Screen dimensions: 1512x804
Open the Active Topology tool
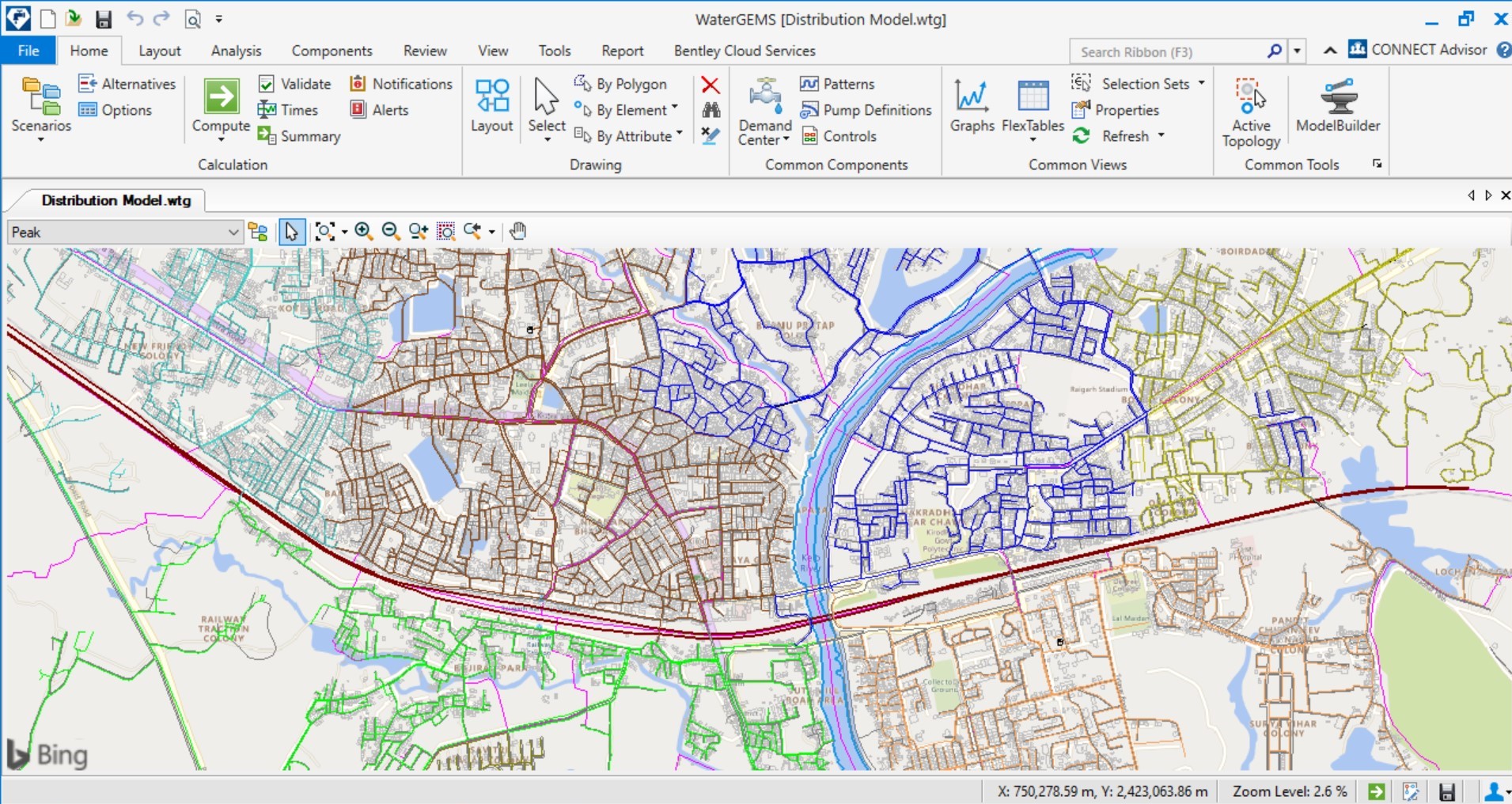click(1249, 107)
